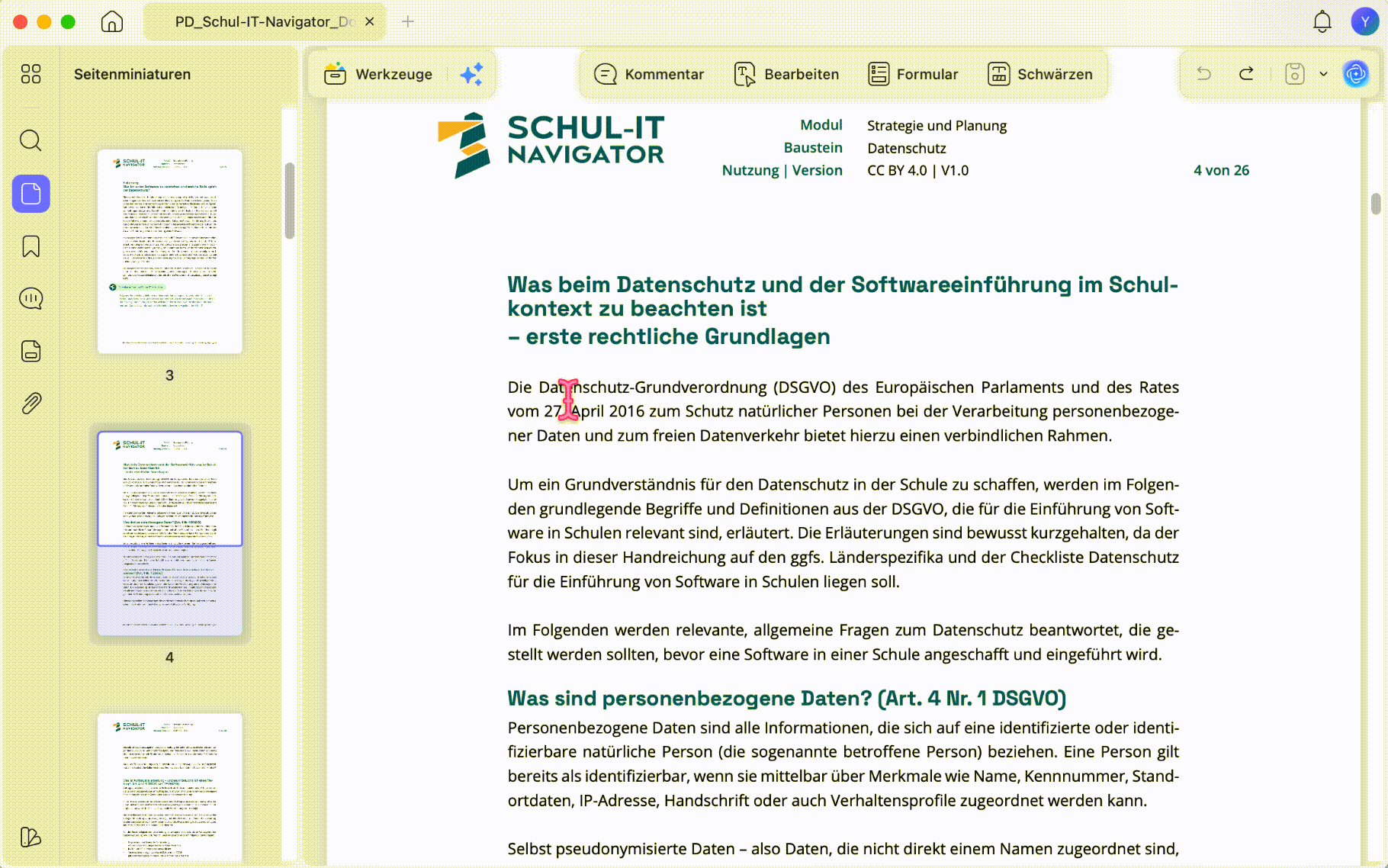Open the grid overview icon in sidebar
The image size is (1388, 868).
point(31,74)
